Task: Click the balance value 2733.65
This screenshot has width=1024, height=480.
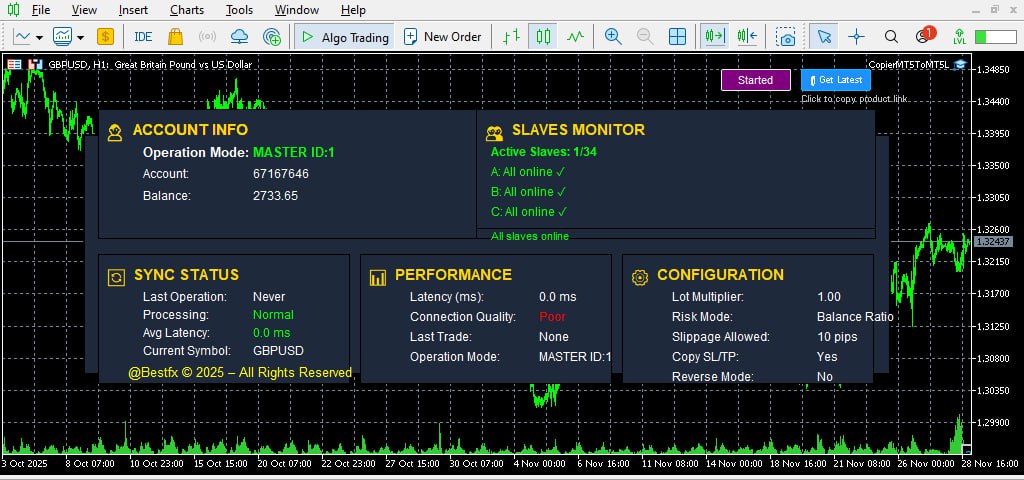Action: (x=276, y=195)
